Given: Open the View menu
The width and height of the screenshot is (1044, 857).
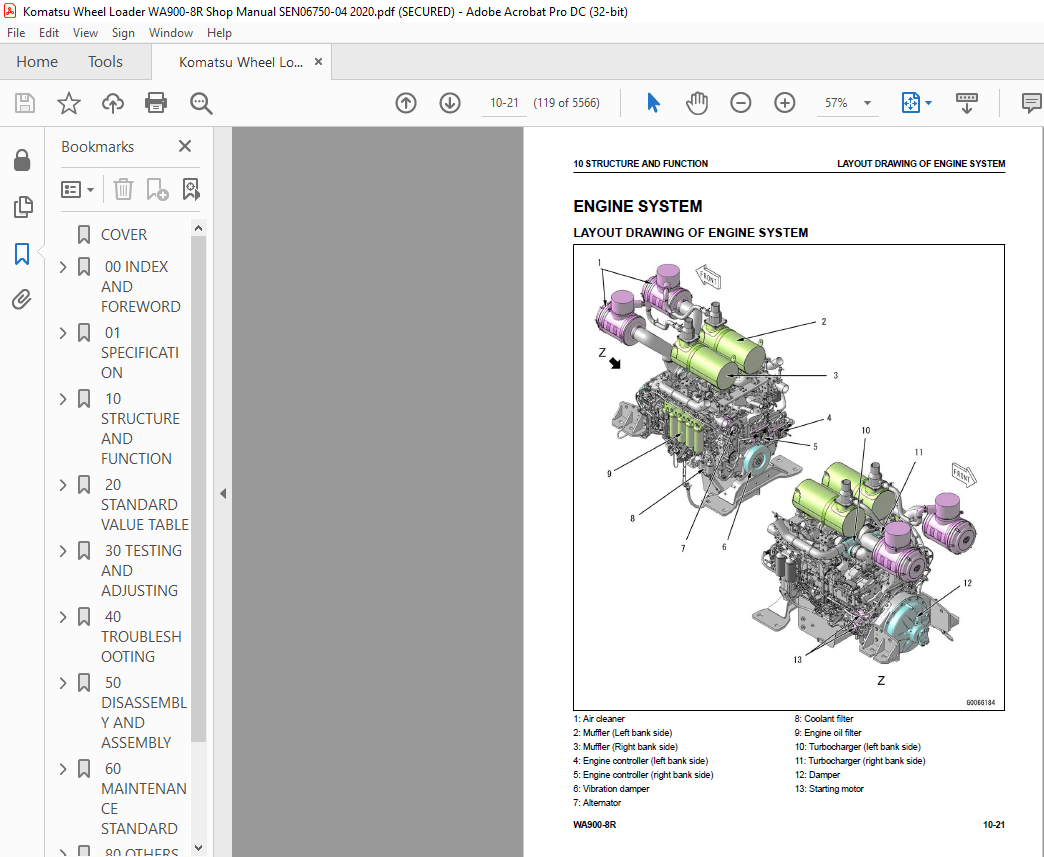Looking at the screenshot, I should (x=85, y=33).
